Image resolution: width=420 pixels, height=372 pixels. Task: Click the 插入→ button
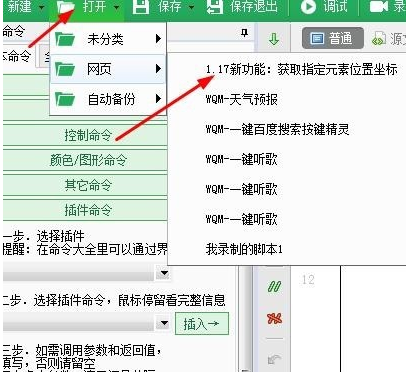pyautogui.click(x=202, y=323)
